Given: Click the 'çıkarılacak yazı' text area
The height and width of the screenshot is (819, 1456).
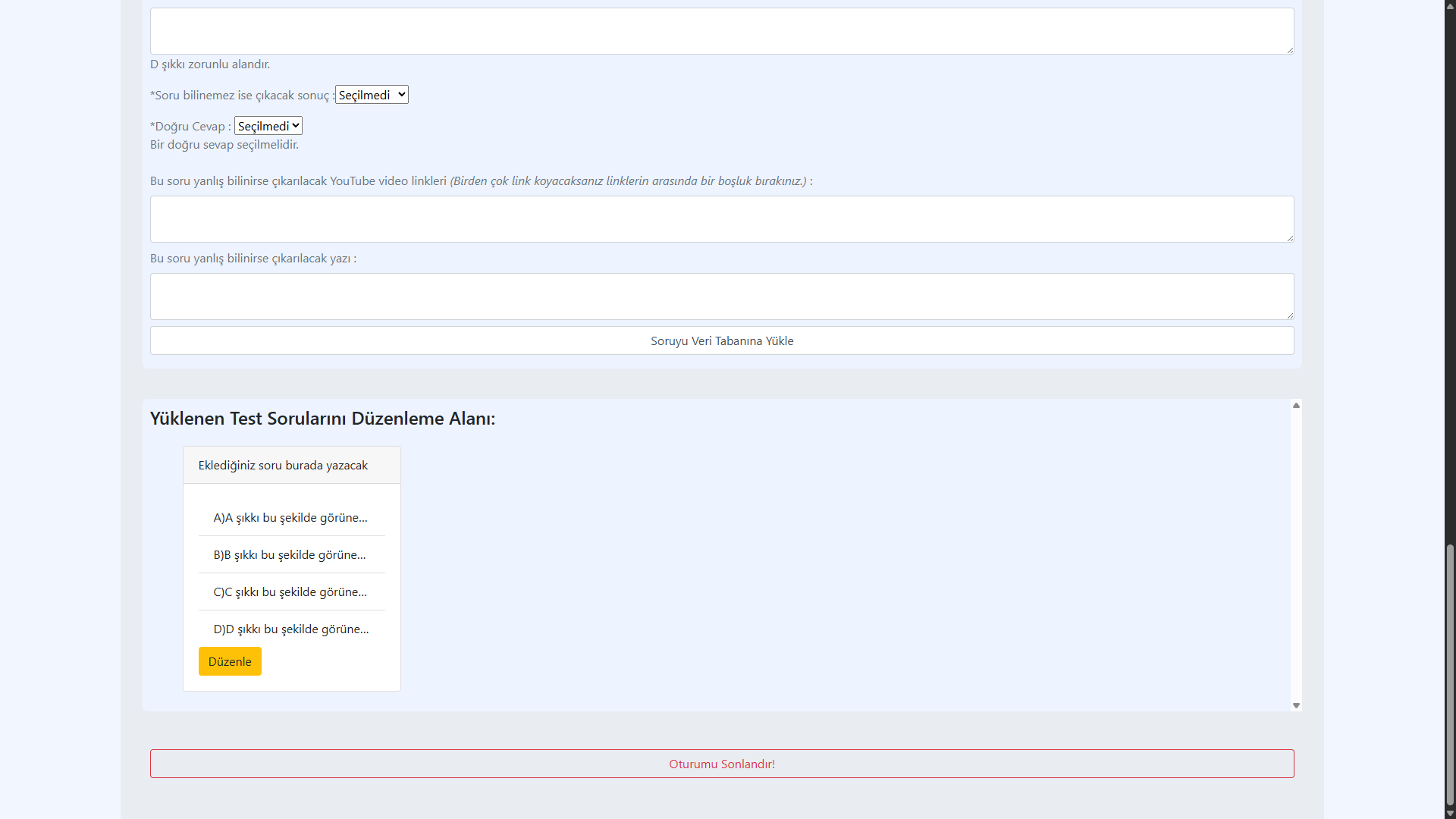Looking at the screenshot, I should (x=722, y=297).
